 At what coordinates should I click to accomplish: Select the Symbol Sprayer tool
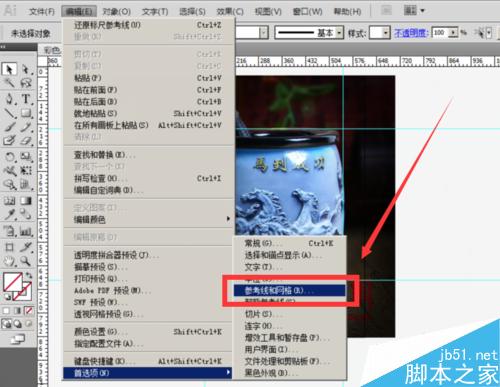coord(9,231)
